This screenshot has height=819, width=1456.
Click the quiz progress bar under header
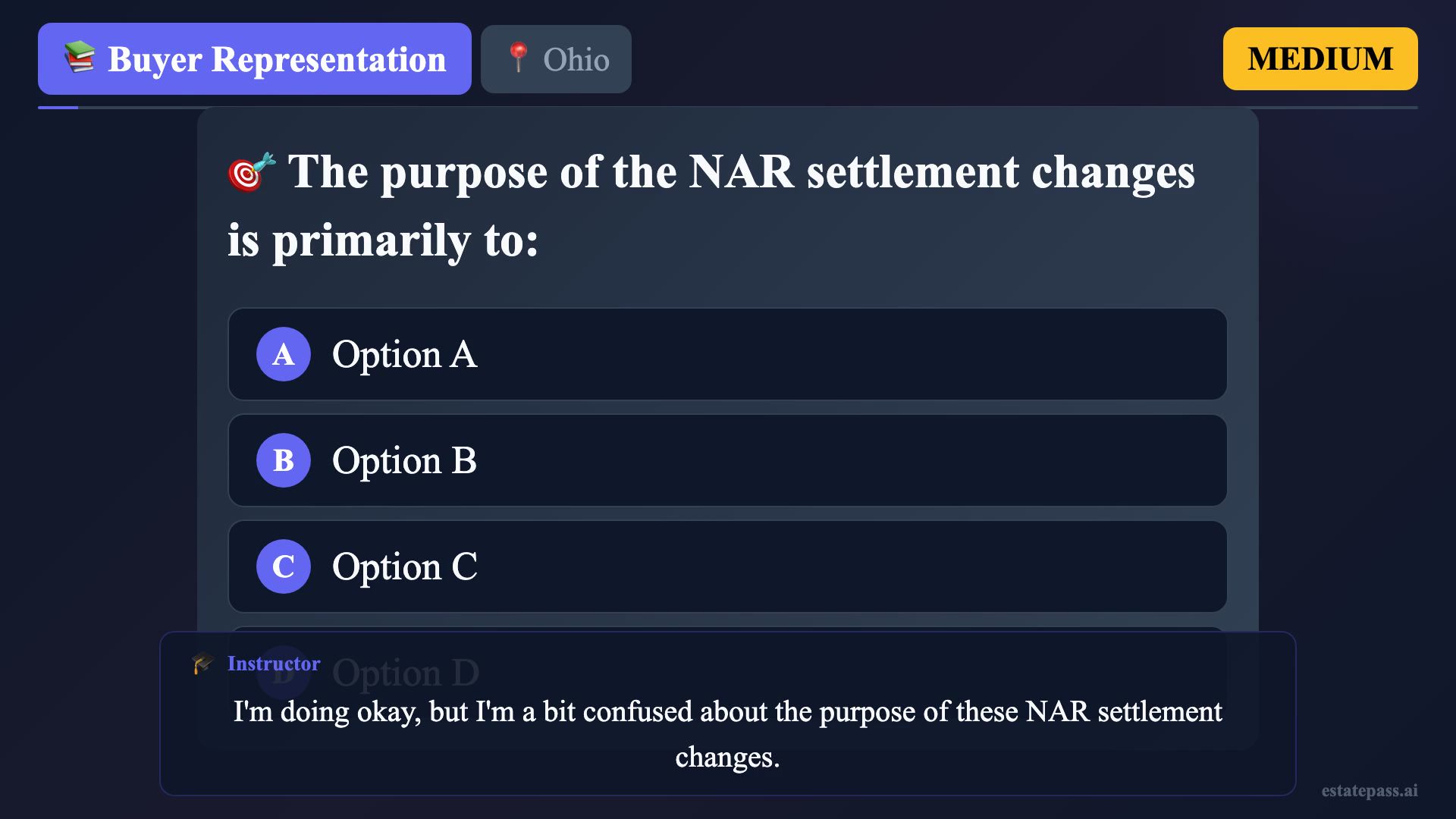pyautogui.click(x=728, y=108)
